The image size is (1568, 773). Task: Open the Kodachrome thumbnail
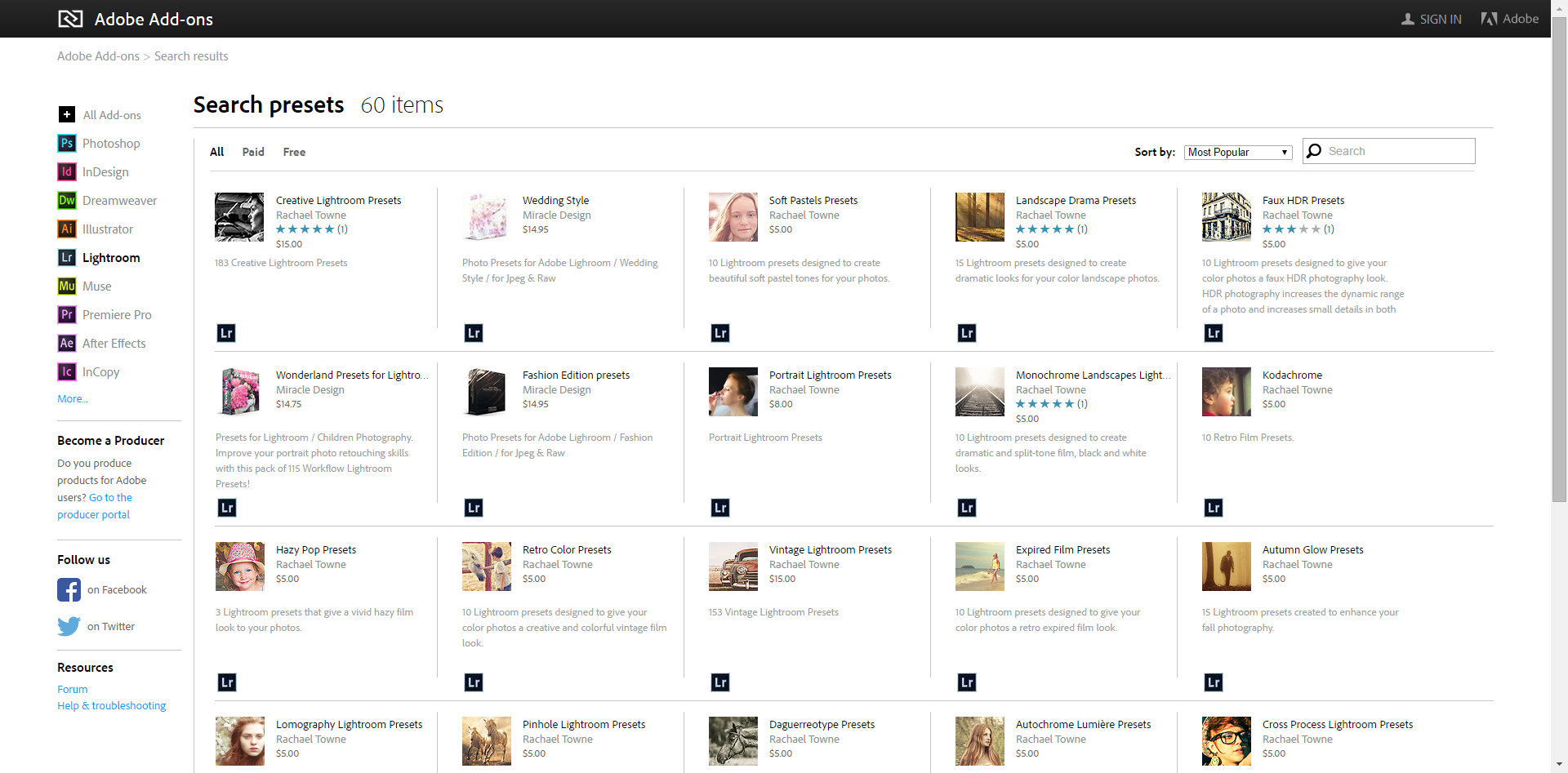pyautogui.click(x=1227, y=392)
